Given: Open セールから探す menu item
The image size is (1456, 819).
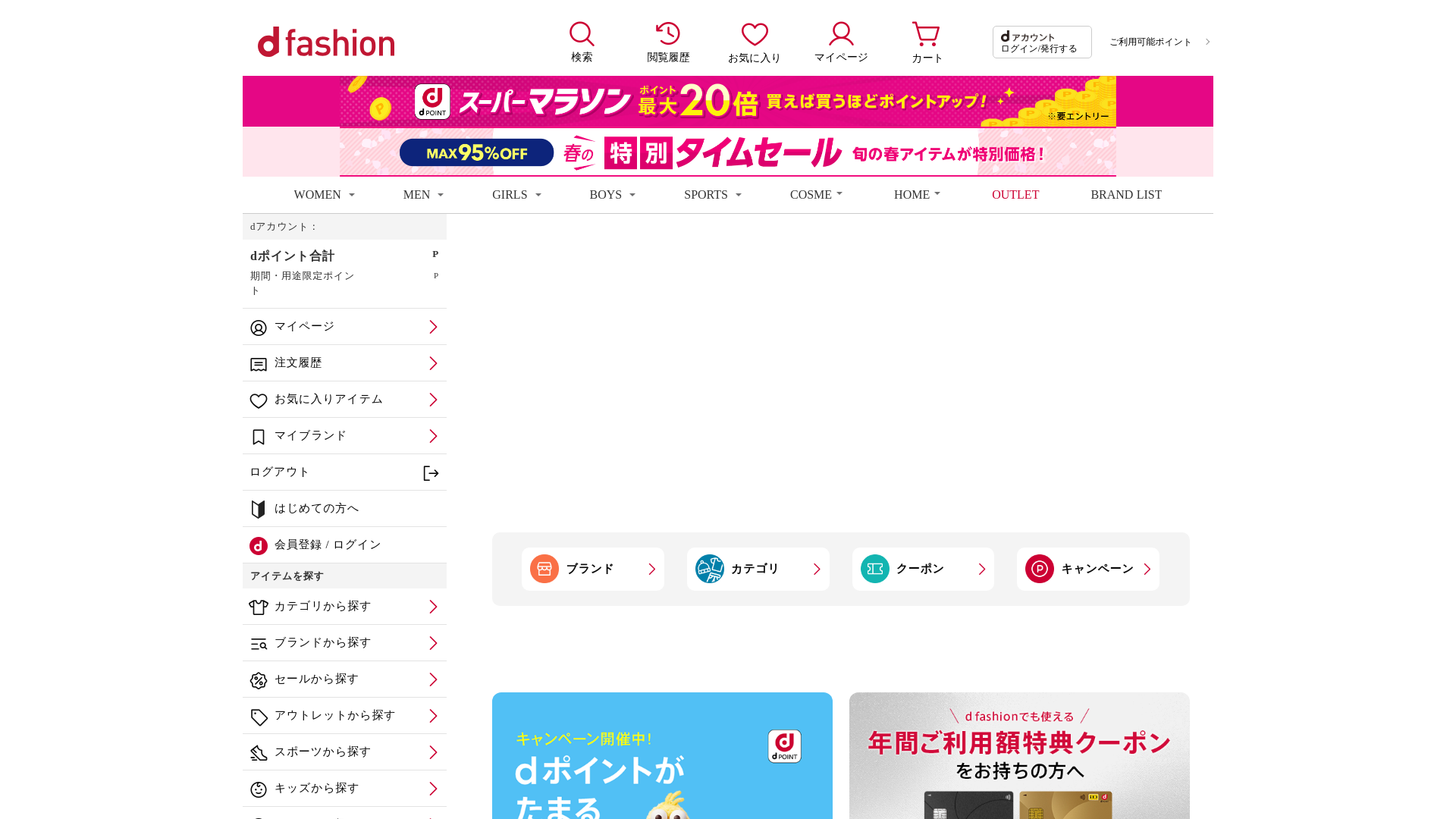Looking at the screenshot, I should click(344, 679).
